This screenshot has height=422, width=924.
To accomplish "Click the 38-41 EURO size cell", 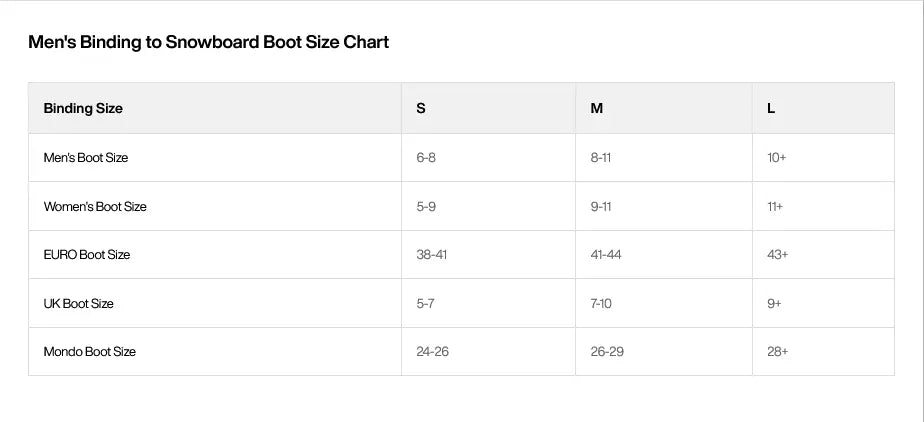I will click(x=489, y=255).
